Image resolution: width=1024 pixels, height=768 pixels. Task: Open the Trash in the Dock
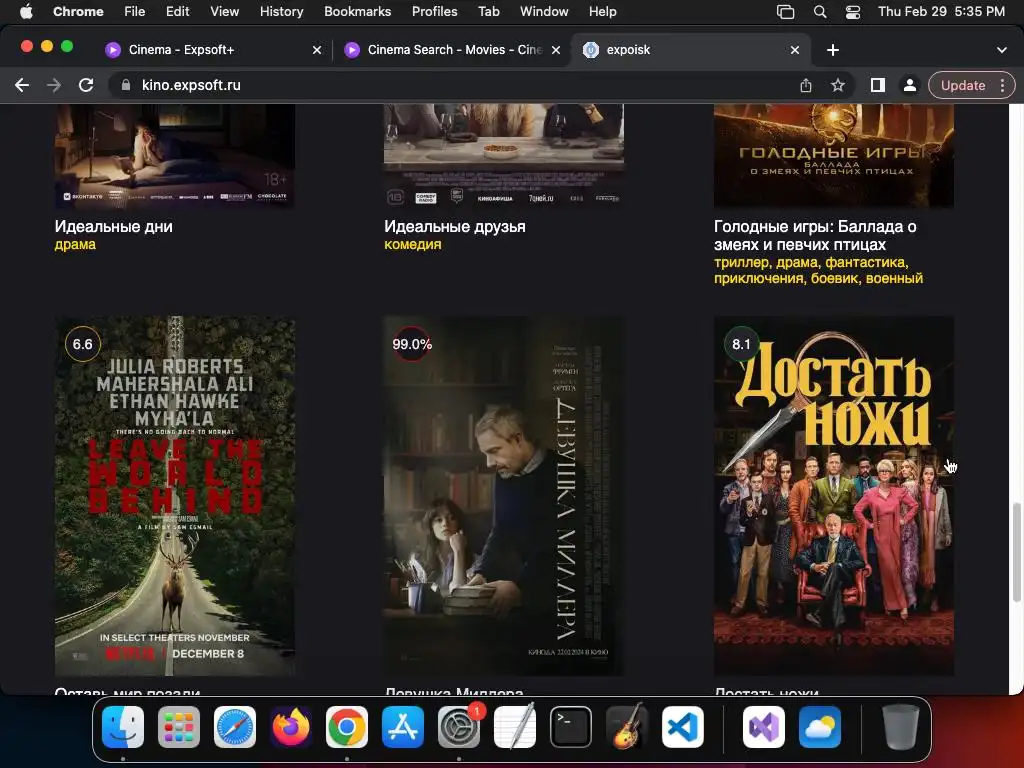(901, 727)
